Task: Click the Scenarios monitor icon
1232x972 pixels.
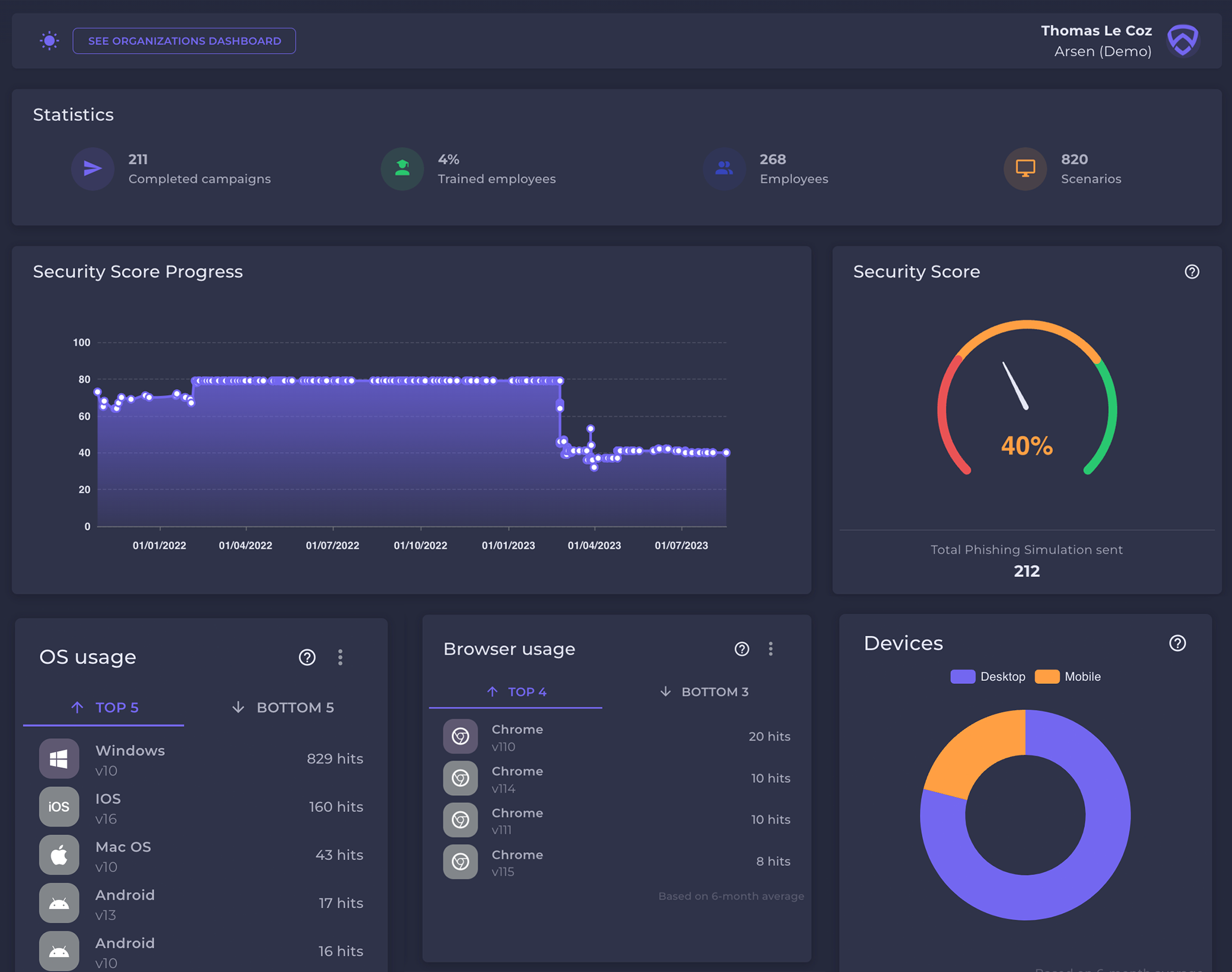Action: (1025, 169)
